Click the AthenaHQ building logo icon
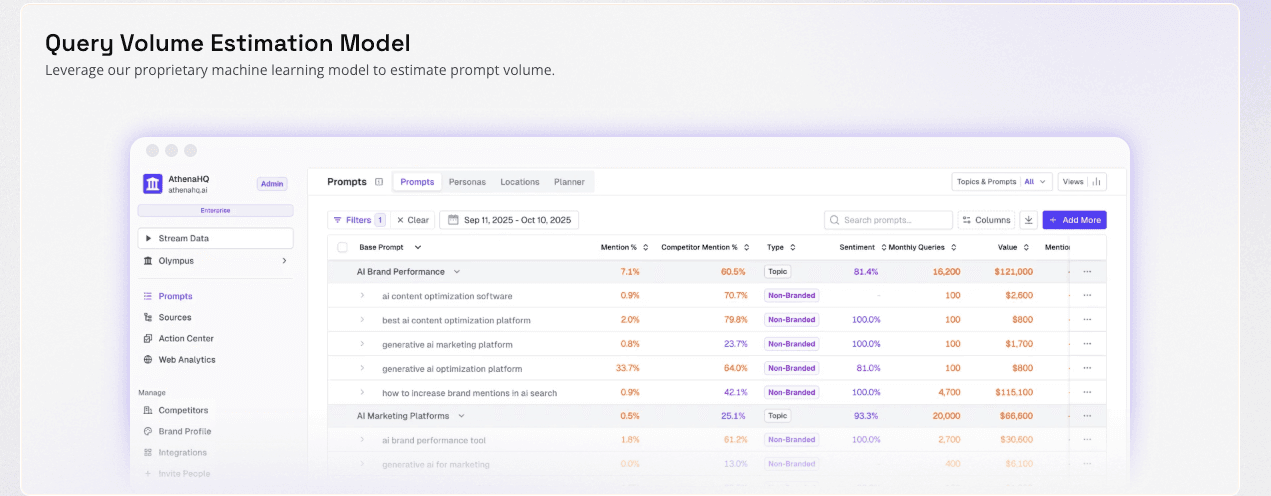The image size is (1271, 496). pos(152,184)
